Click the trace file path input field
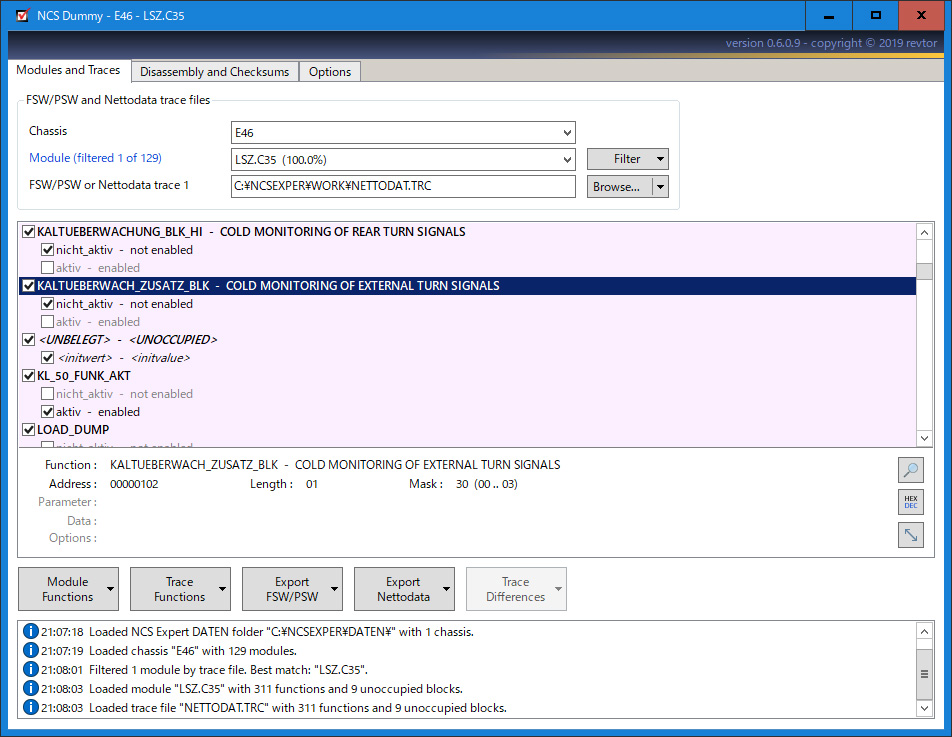Image resolution: width=952 pixels, height=737 pixels. point(403,186)
